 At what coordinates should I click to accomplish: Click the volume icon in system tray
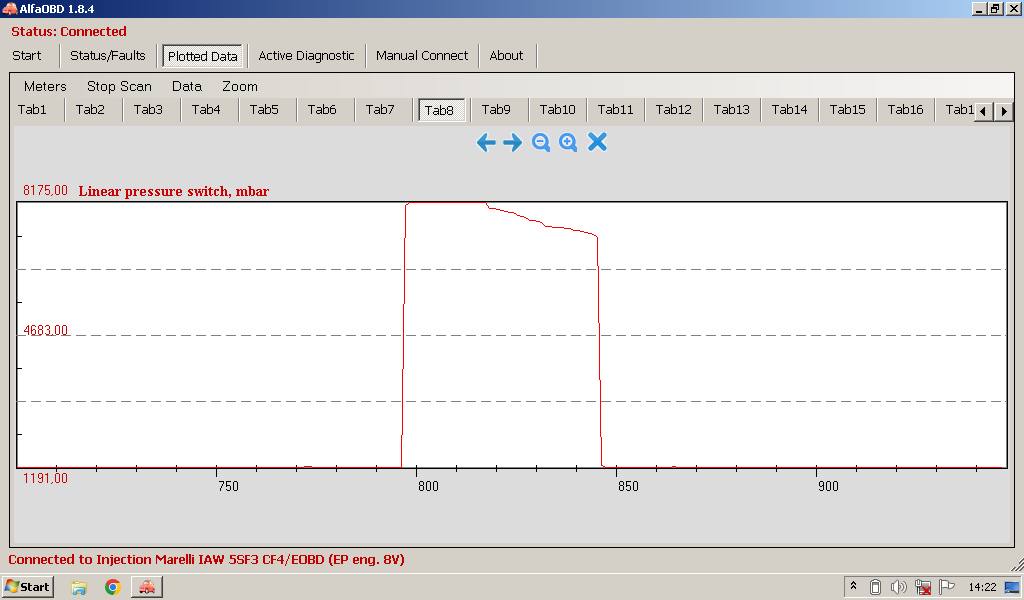(898, 587)
